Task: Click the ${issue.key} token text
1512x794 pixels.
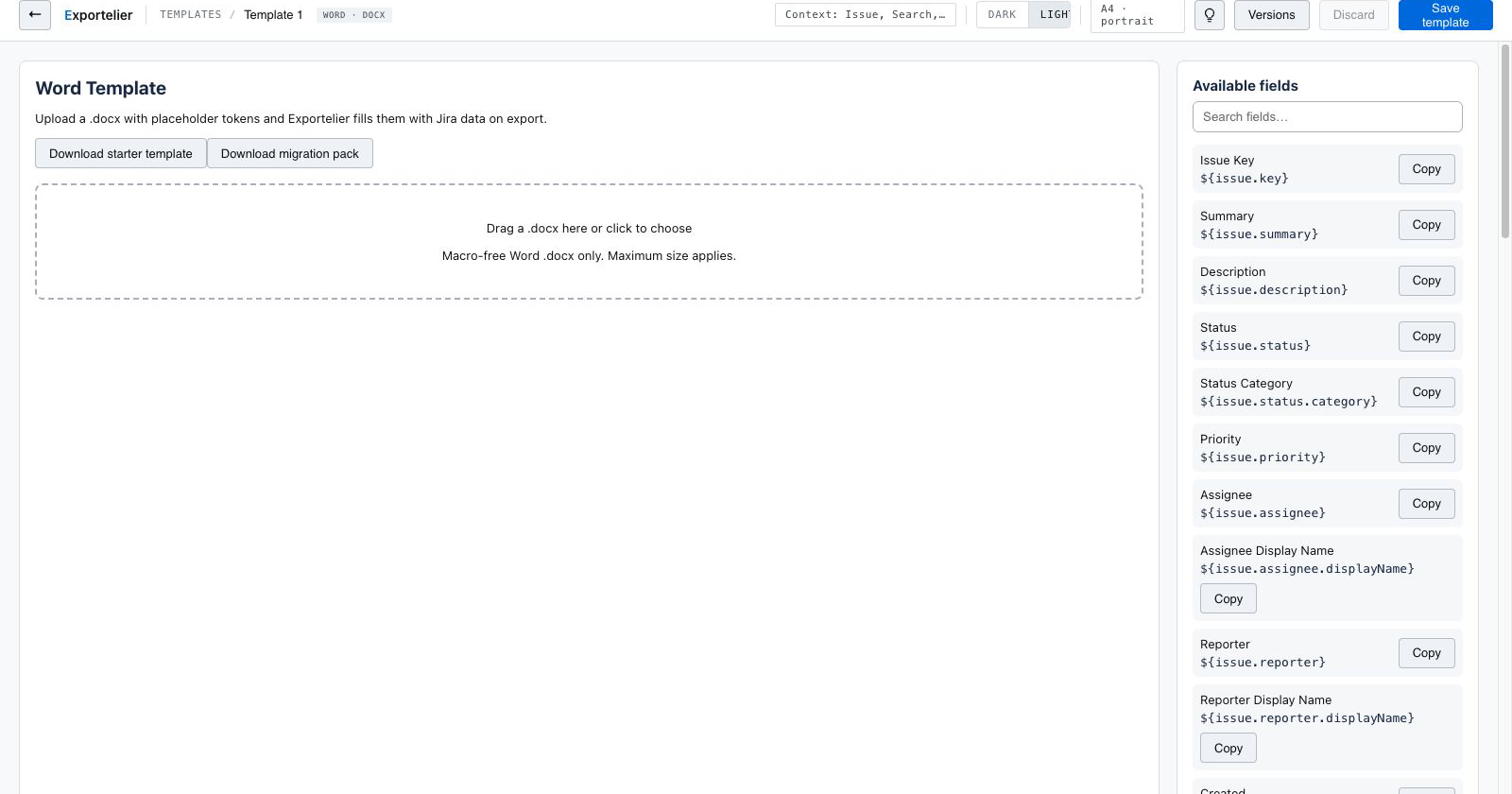Action: [1245, 179]
